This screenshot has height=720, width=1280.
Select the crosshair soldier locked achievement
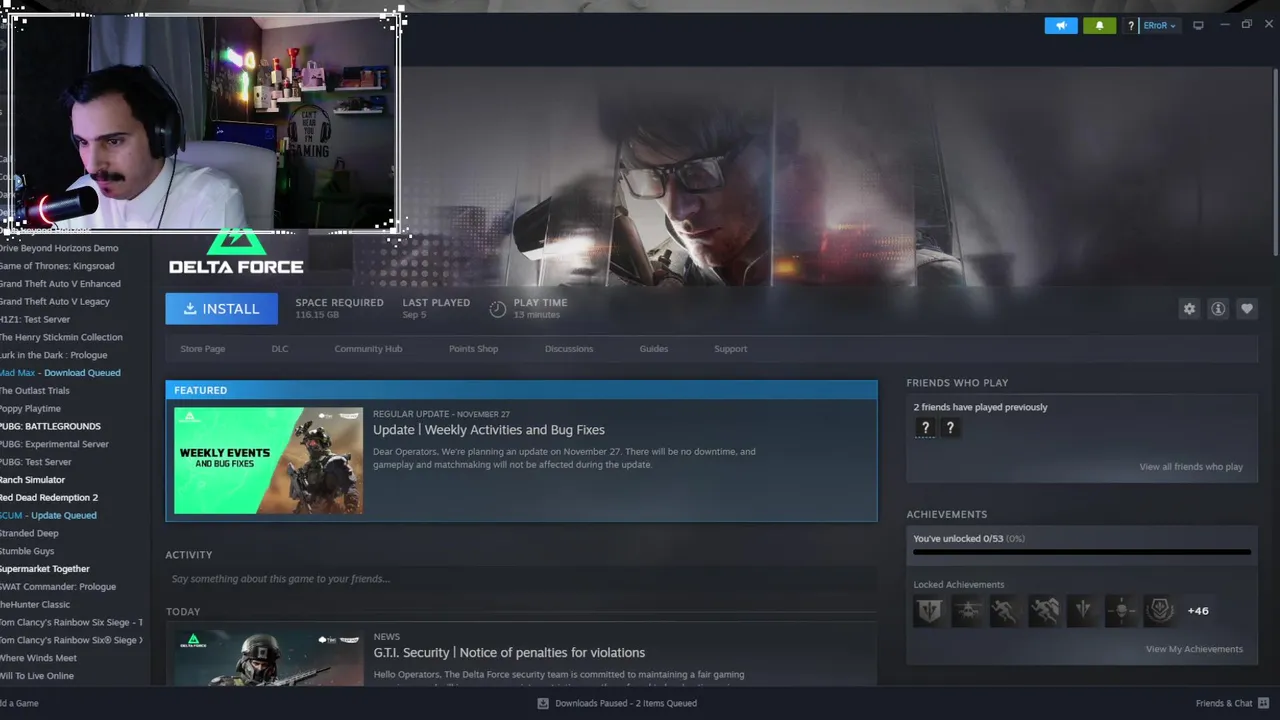click(1120, 611)
